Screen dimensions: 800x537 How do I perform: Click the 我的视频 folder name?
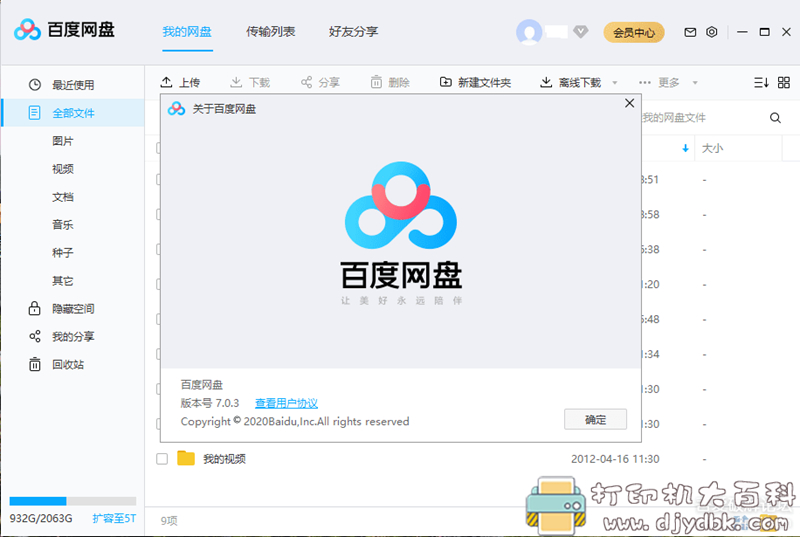[x=224, y=458]
